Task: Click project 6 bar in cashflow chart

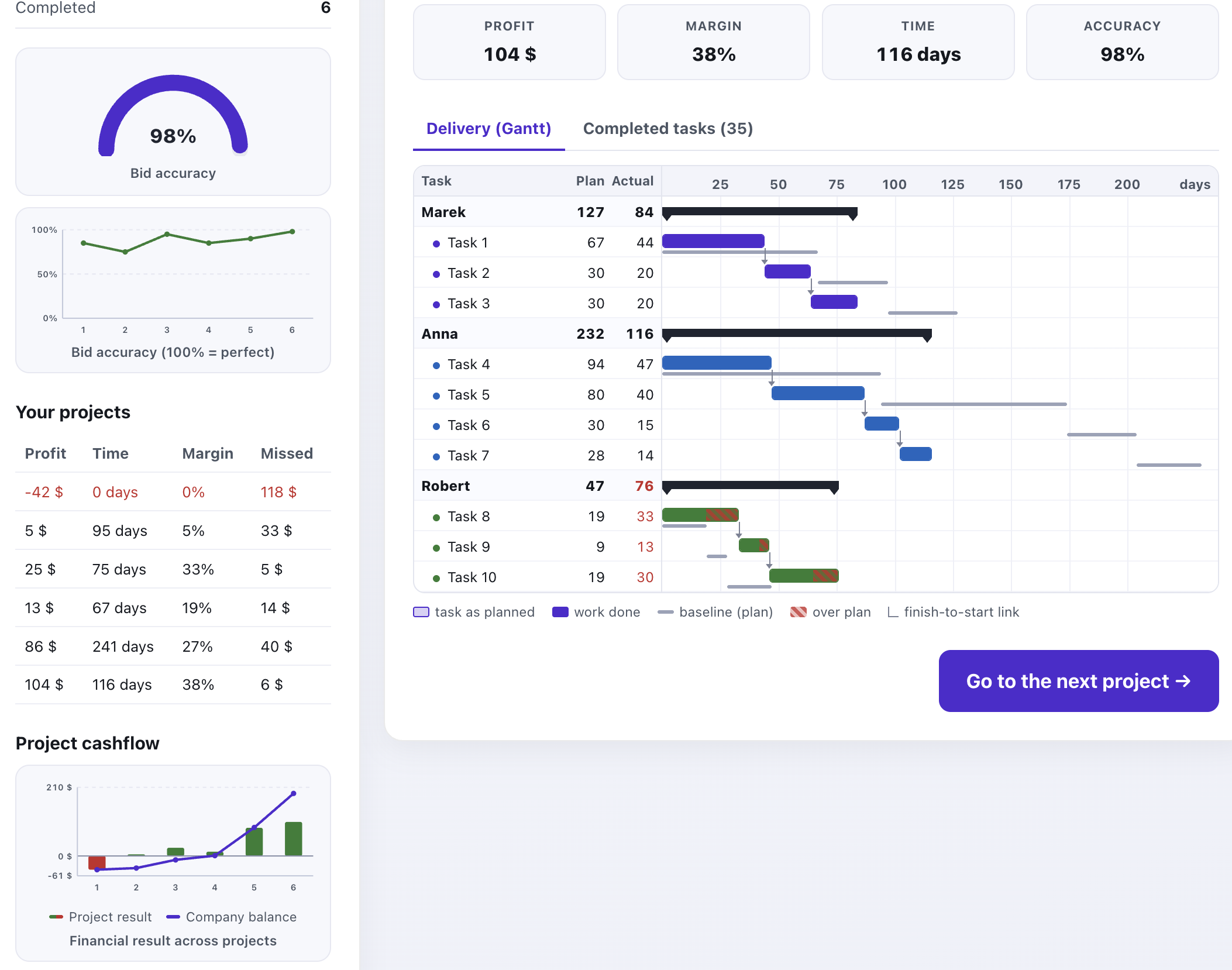Action: pos(293,838)
